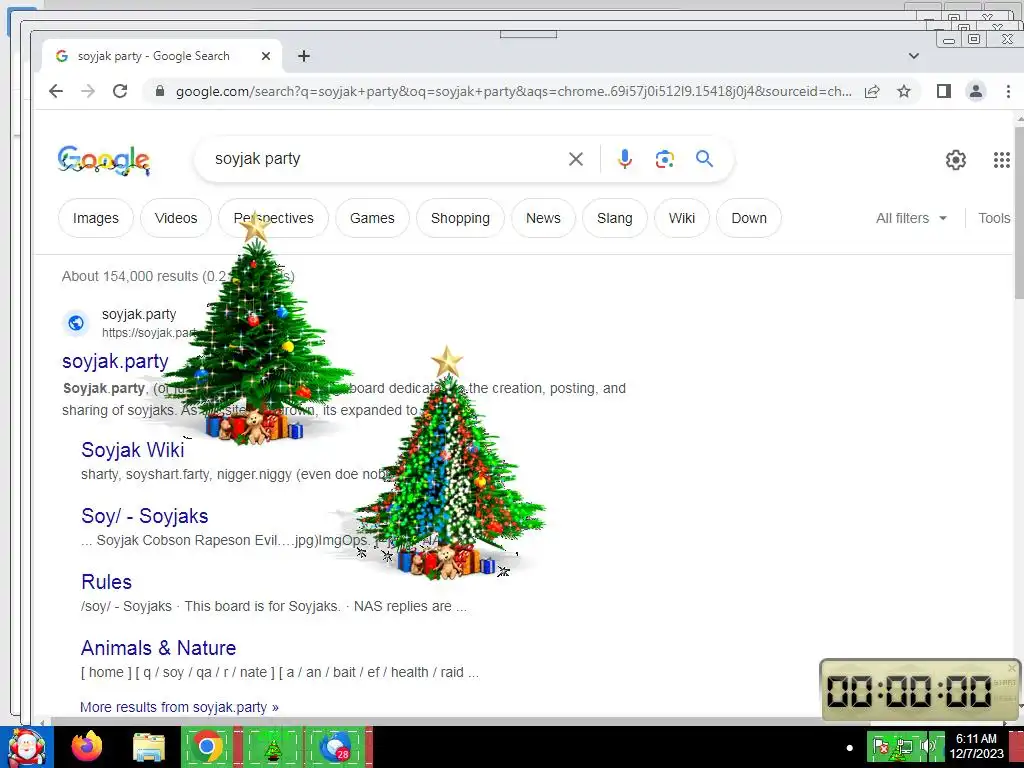Image resolution: width=1024 pixels, height=768 pixels.
Task: Open the Soy/ - Soyjaks link
Action: tap(145, 516)
